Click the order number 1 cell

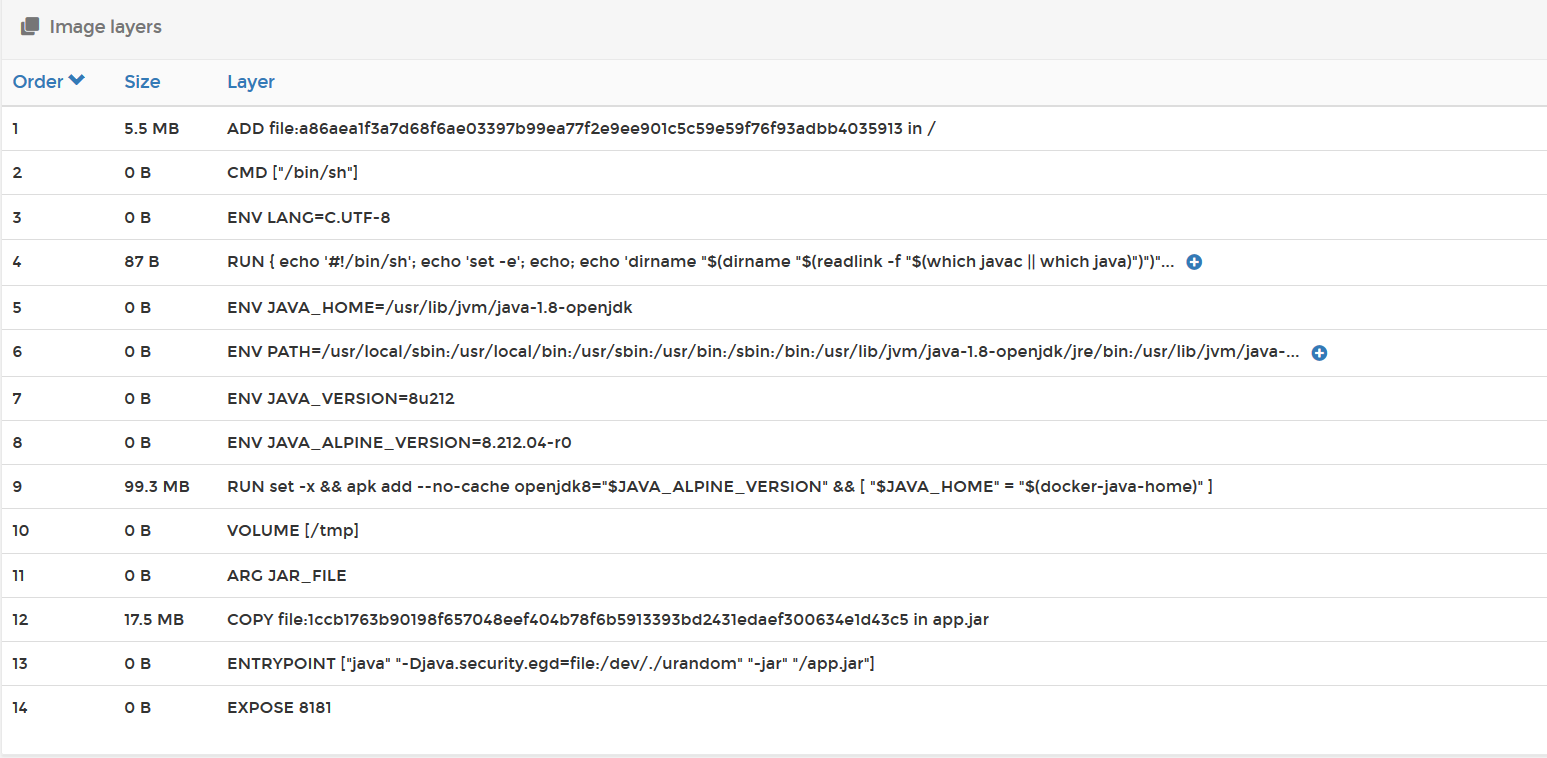(x=16, y=128)
